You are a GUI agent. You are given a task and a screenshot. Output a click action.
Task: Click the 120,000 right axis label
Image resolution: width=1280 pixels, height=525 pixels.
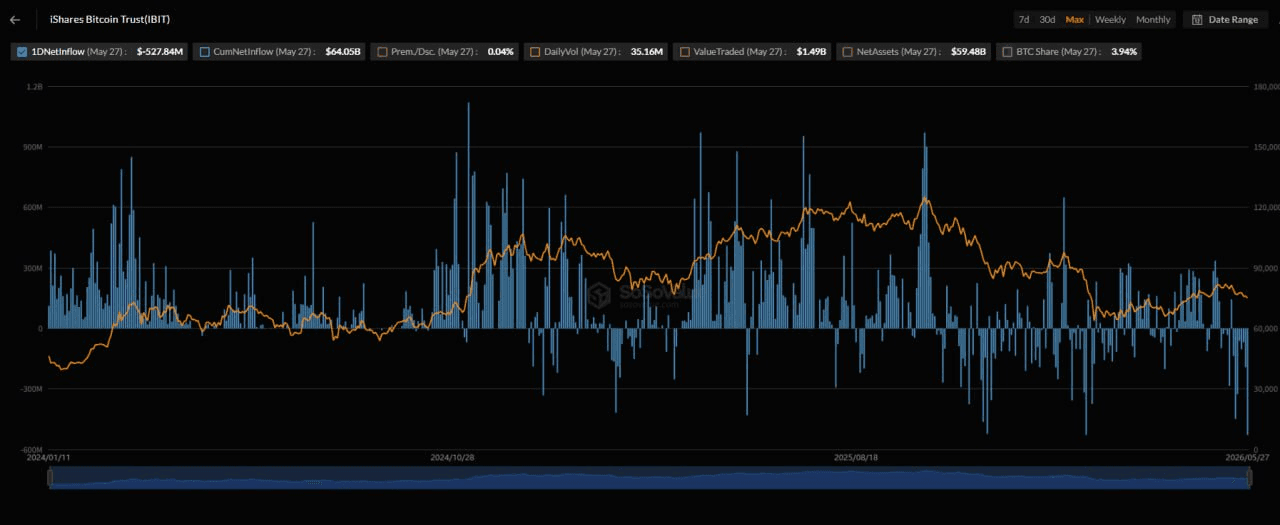[1265, 207]
